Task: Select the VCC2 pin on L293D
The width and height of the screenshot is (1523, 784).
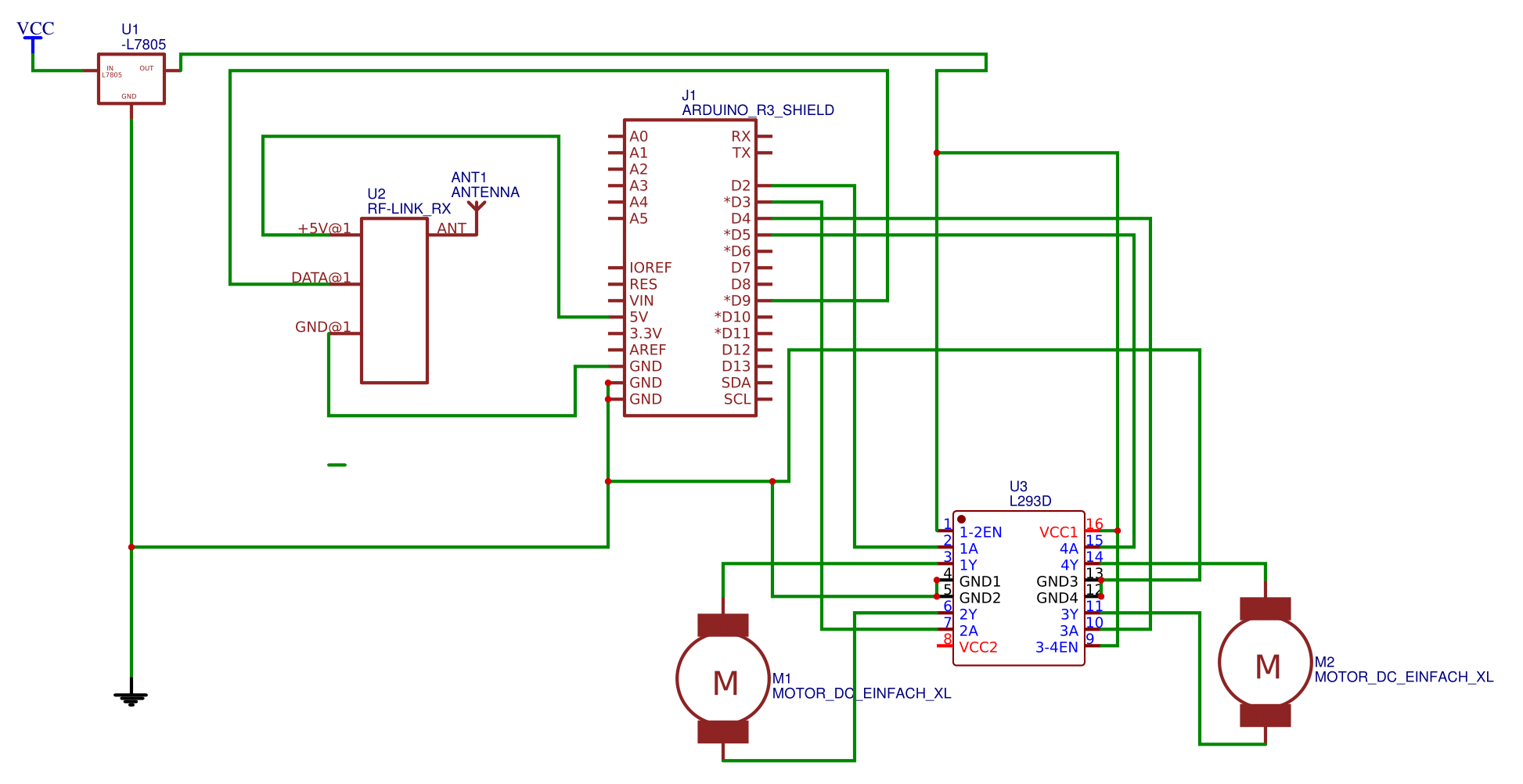Action: click(x=978, y=647)
